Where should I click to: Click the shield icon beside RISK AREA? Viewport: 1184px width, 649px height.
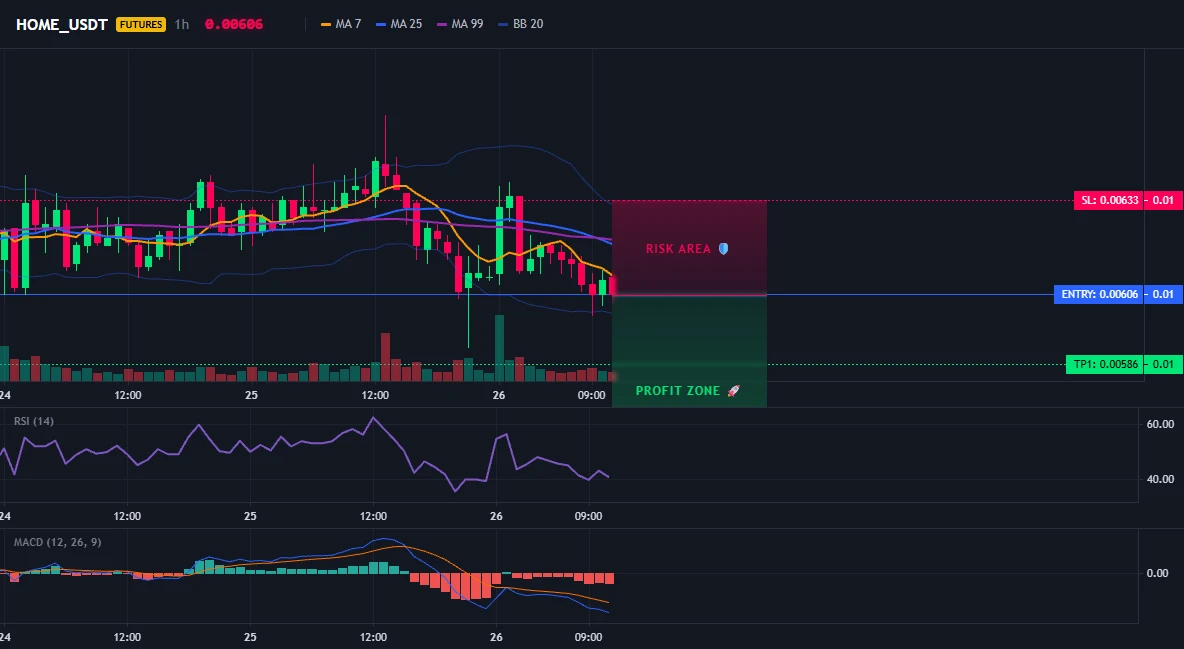723,248
